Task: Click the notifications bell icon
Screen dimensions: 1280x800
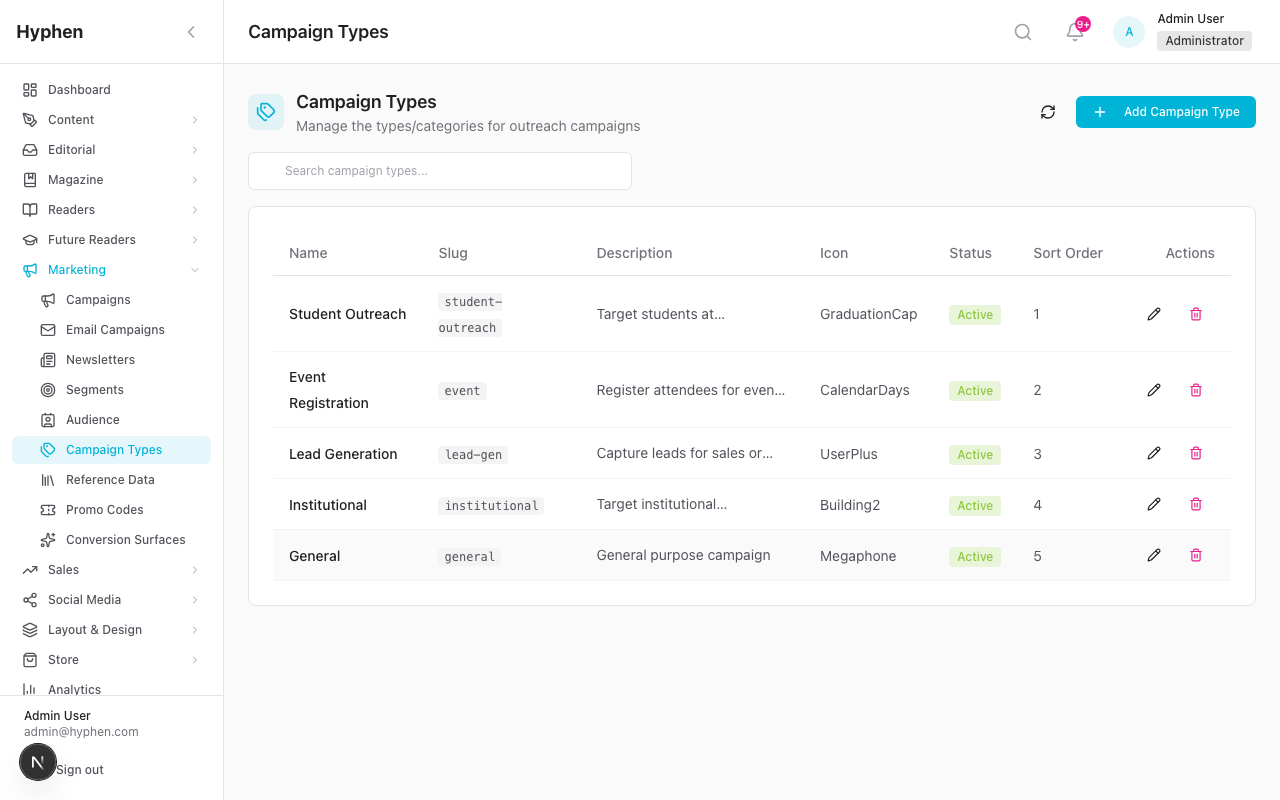Action: [1073, 32]
